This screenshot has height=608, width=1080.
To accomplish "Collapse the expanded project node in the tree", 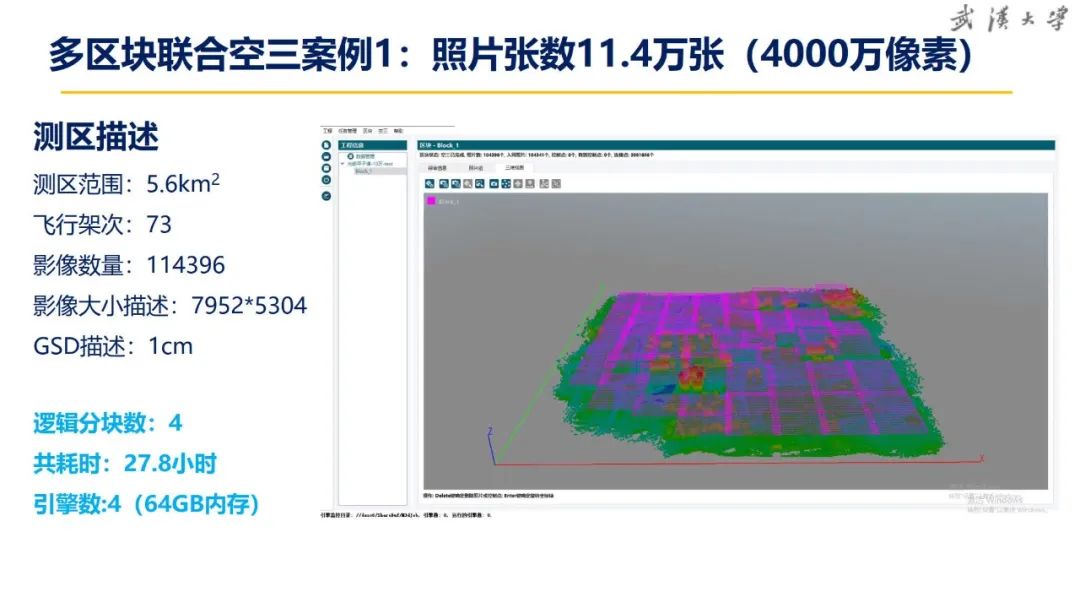I will tap(343, 165).
